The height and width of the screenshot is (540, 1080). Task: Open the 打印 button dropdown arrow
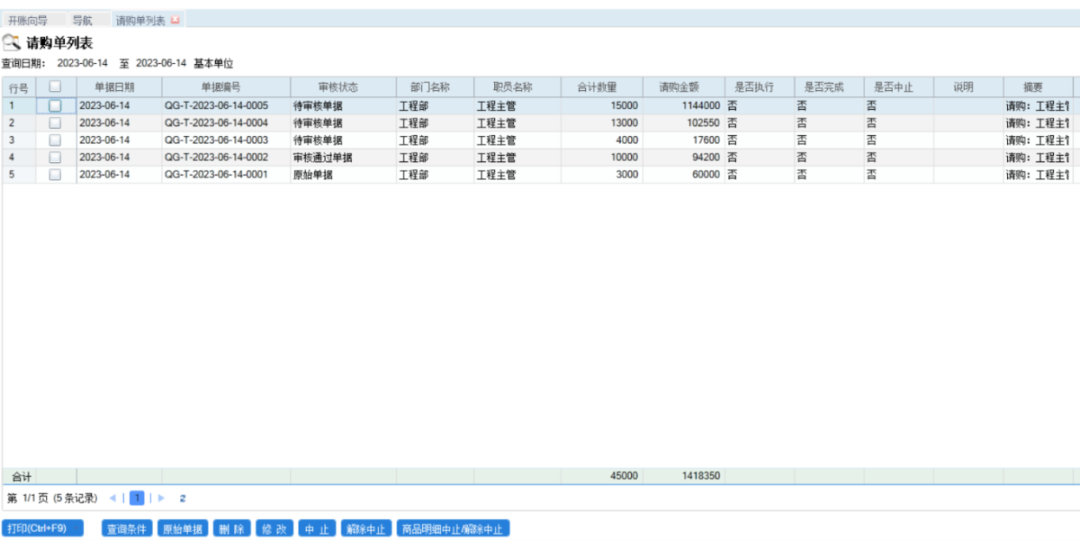(x=77, y=528)
